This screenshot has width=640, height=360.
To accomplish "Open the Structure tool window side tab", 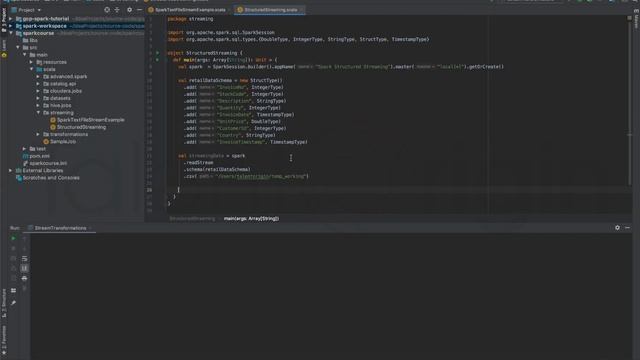I will [4, 303].
